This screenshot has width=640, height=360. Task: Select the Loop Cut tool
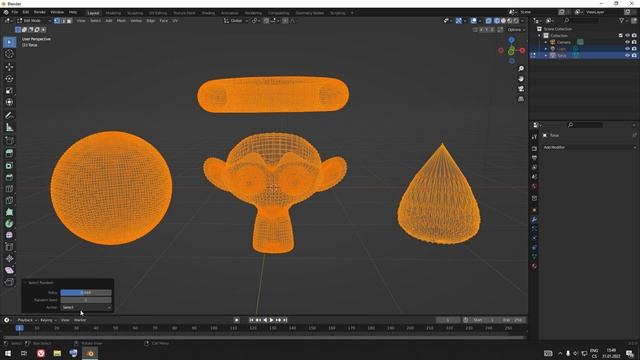[9, 189]
